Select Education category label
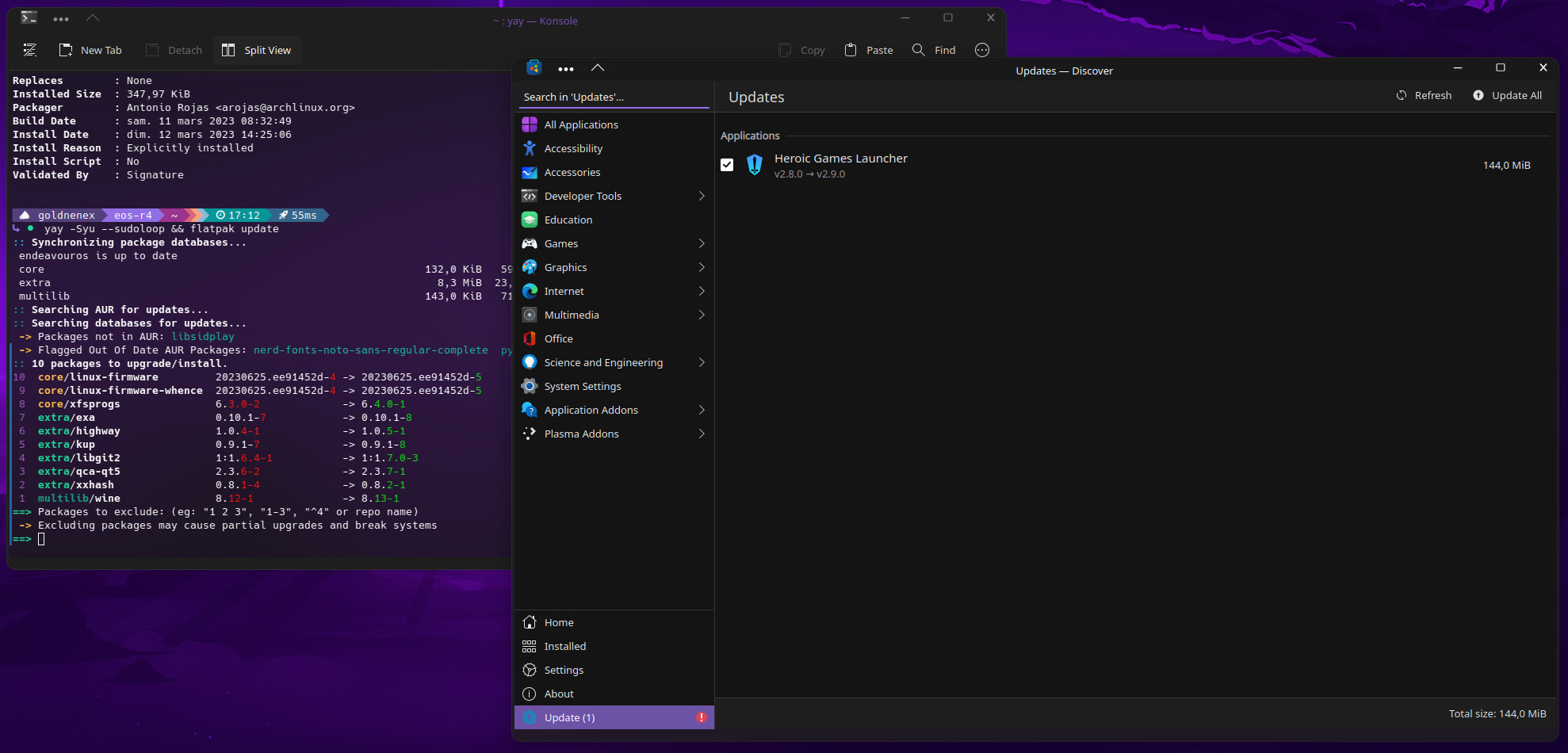The width and height of the screenshot is (1568, 753). [x=568, y=220]
